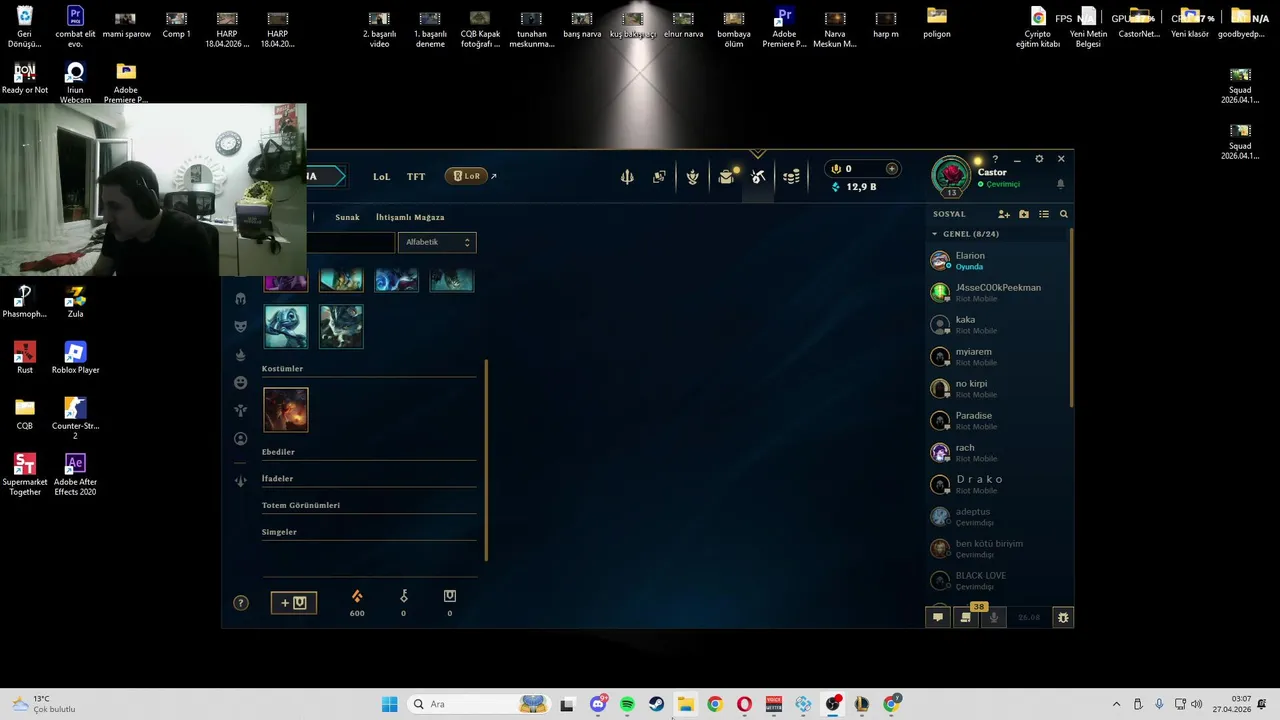The width and height of the screenshot is (1280, 720).
Task: Click the Add Friend icon
Action: 1004,214
